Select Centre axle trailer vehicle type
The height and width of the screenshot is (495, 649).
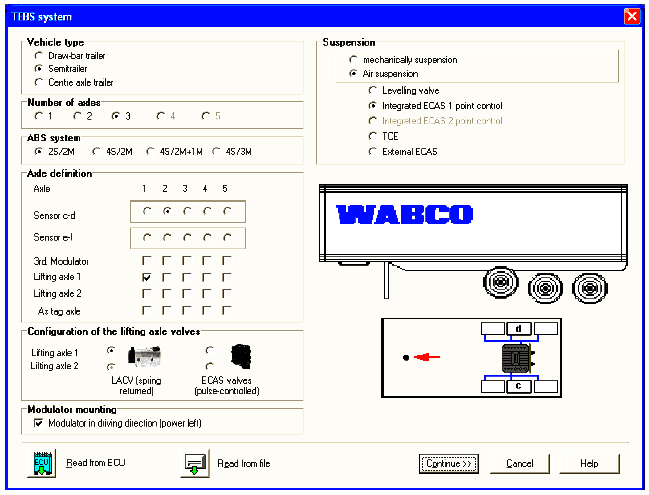[38, 82]
